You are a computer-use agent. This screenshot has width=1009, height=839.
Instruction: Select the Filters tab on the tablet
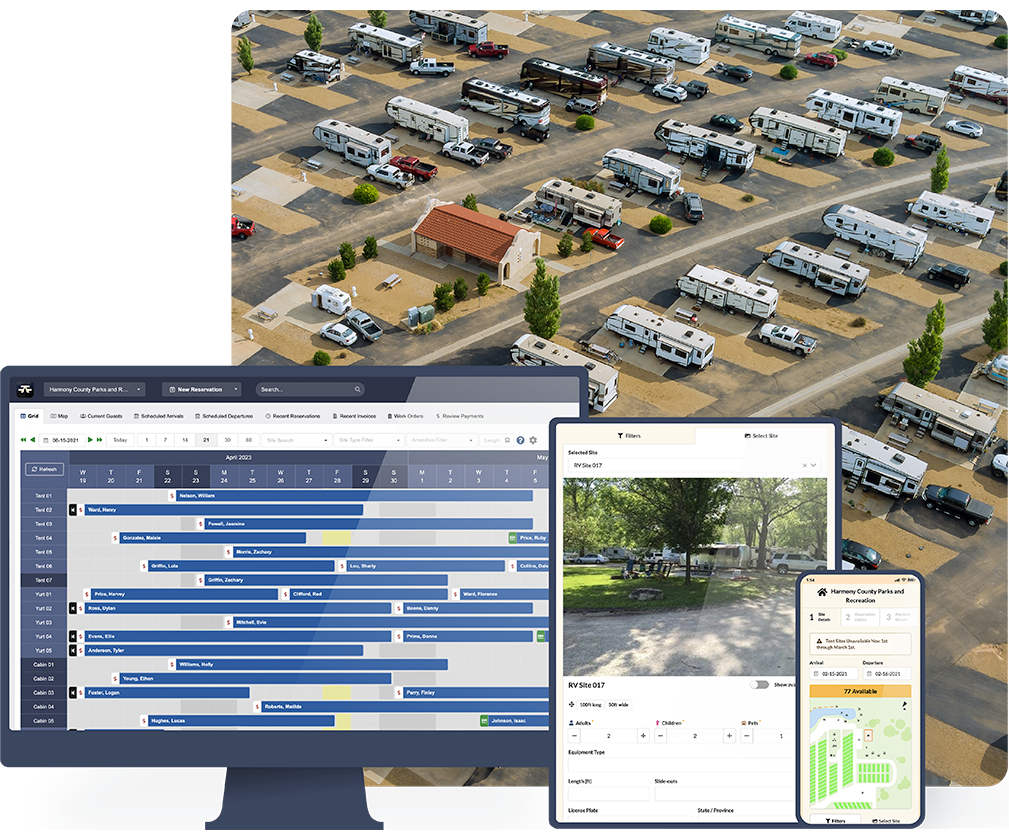[629, 436]
